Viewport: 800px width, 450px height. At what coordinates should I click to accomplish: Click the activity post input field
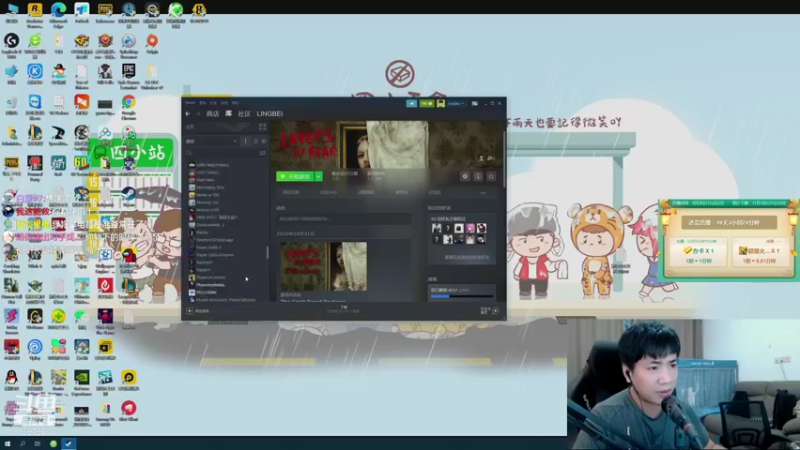point(343,219)
